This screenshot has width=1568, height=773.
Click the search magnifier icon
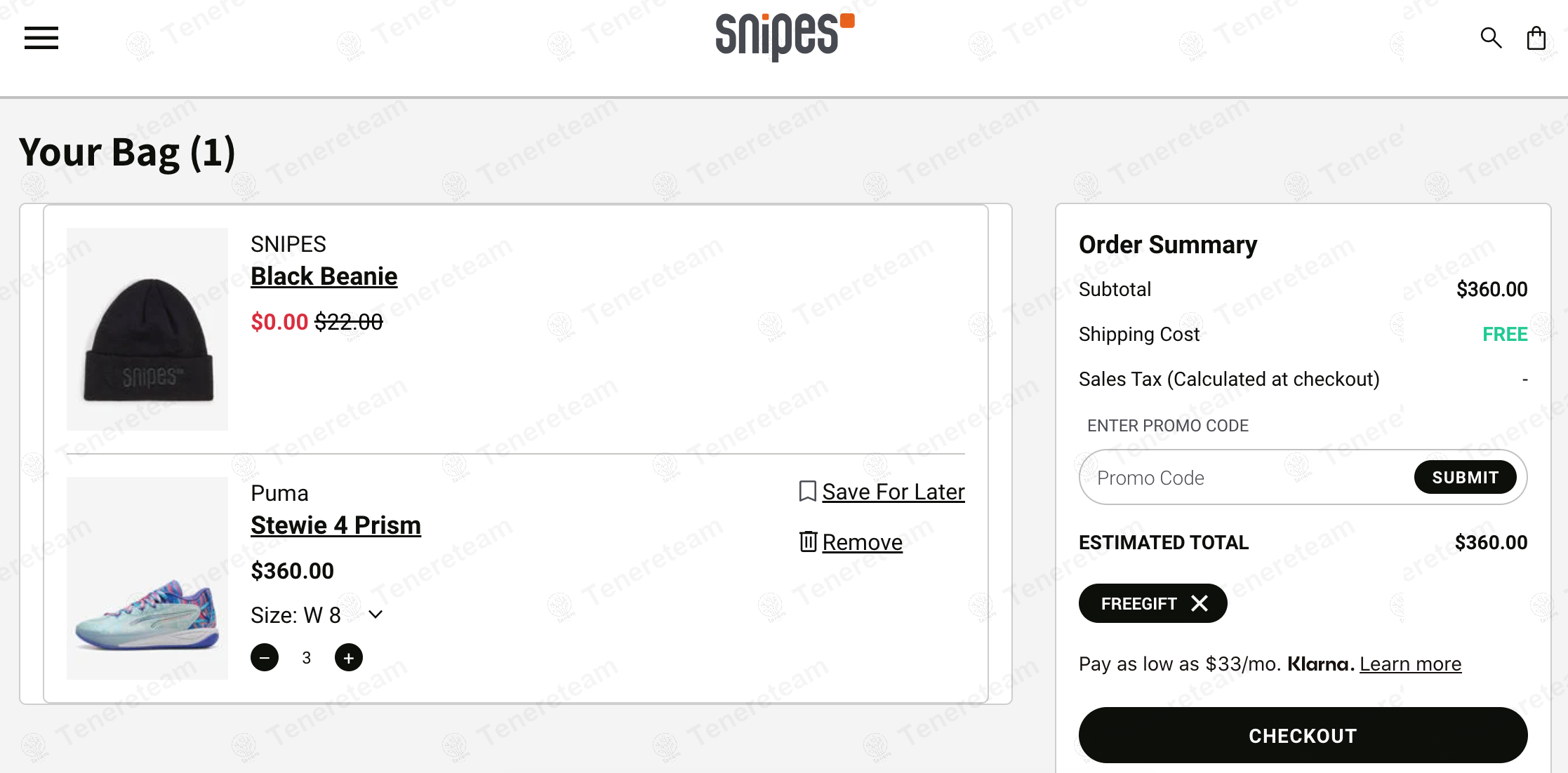[x=1491, y=38]
